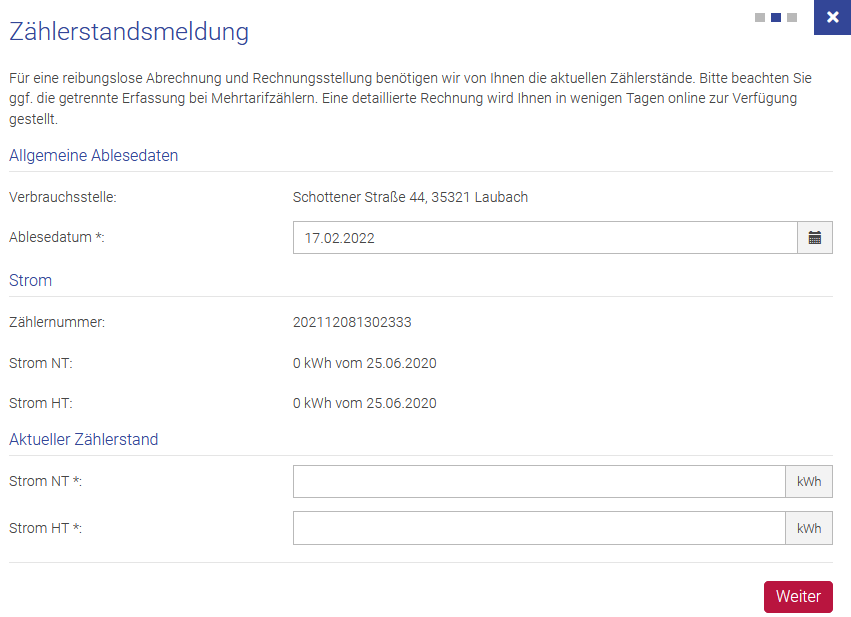Click the introductory paragraph about Abrechnung
Screen dimensions: 851x617
pos(410,98)
